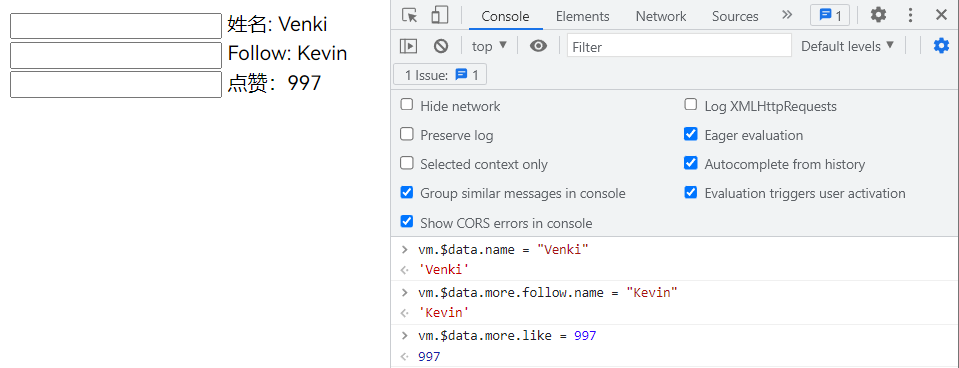Uncheck the Eager evaluation checkbox
The image size is (959, 368).
(691, 134)
